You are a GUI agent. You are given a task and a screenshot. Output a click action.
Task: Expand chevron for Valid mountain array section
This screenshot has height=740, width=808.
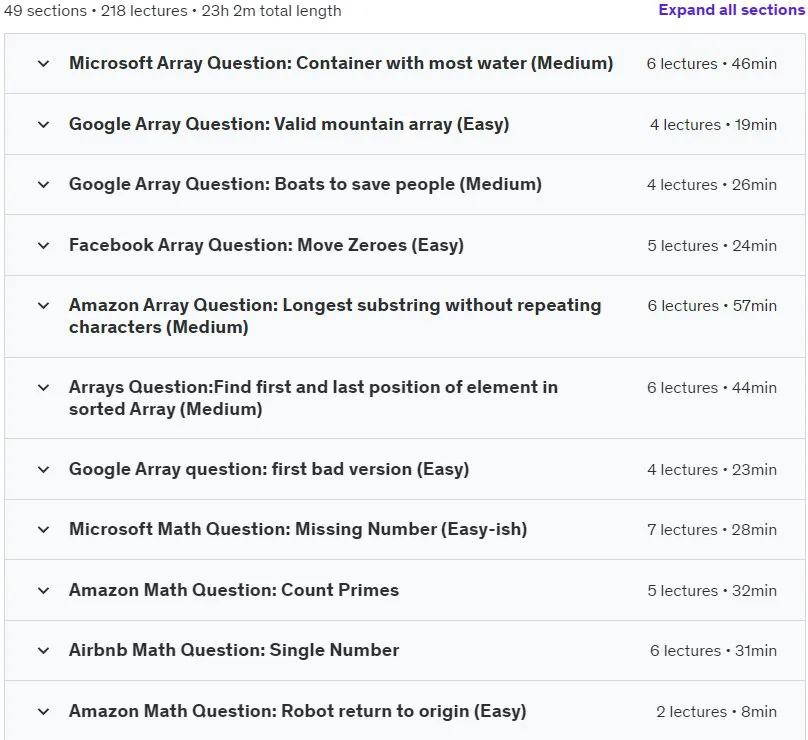pos(44,124)
